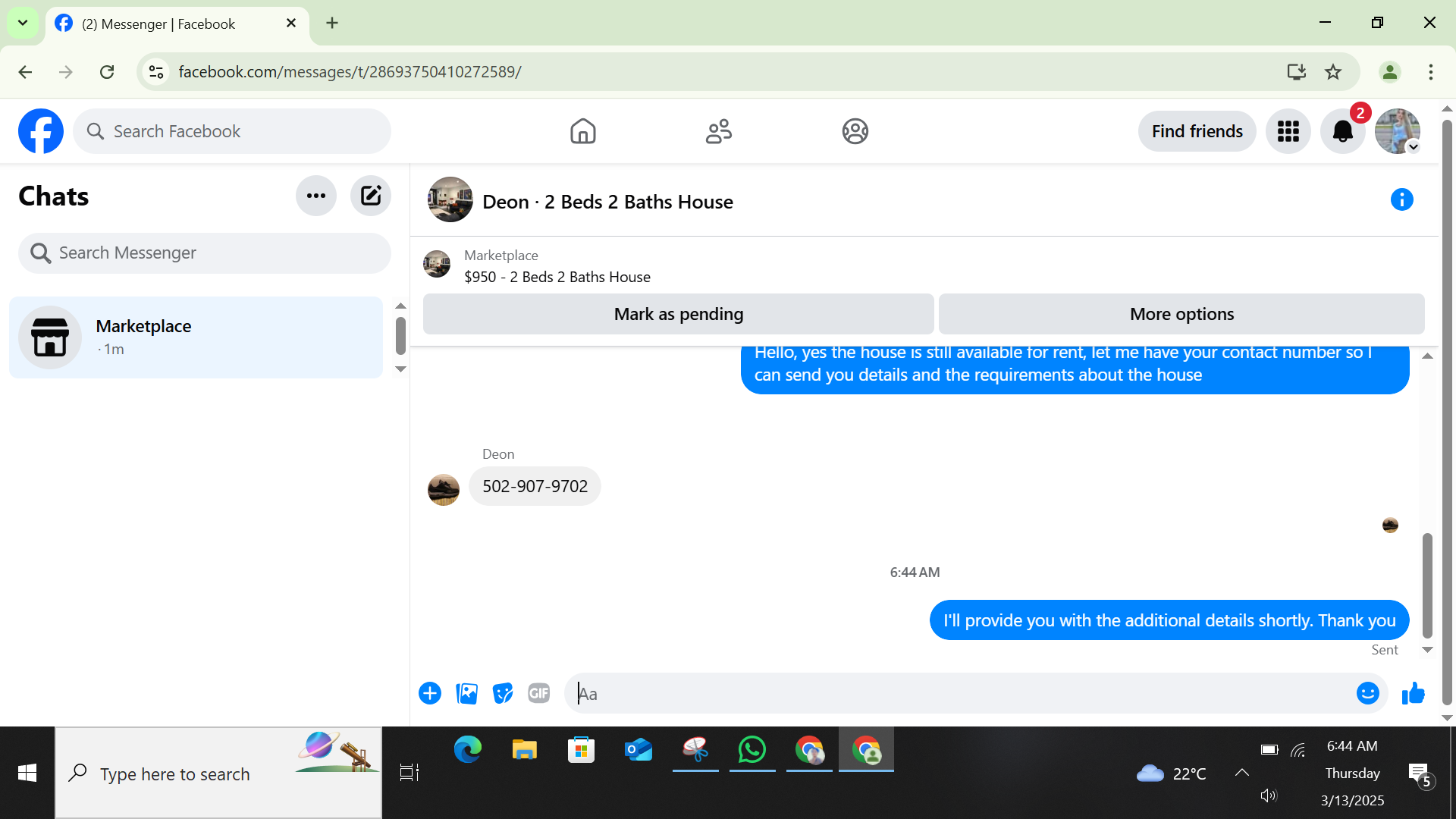Screen dimensions: 1456x819
Task: Open the account profile picture menu
Action: (x=1398, y=131)
